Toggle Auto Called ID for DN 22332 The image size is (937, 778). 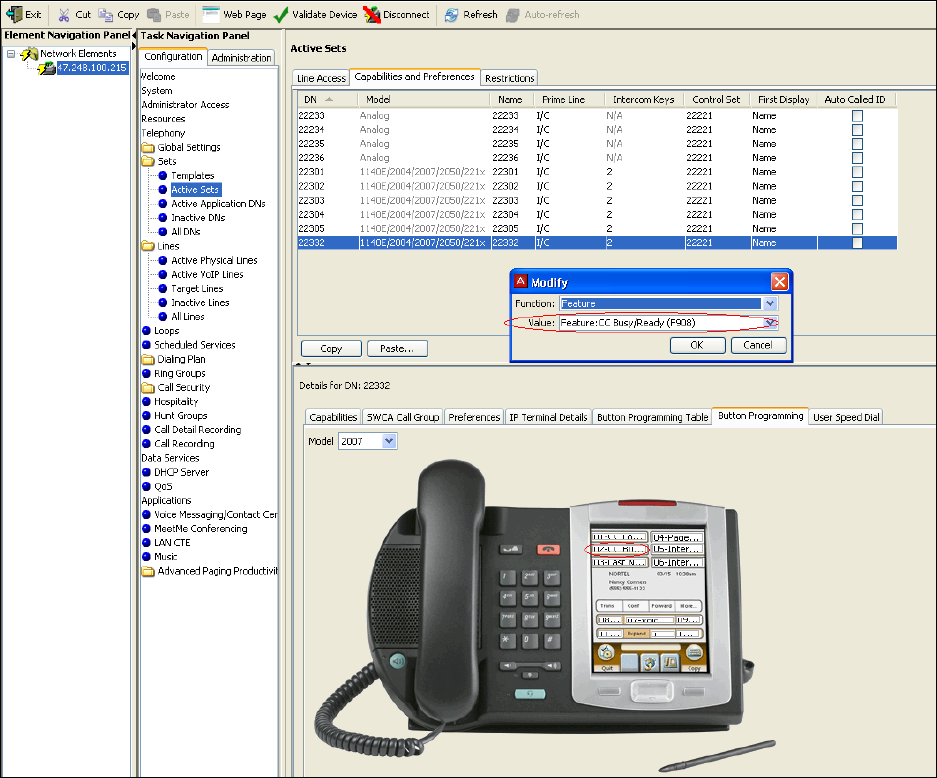click(857, 243)
